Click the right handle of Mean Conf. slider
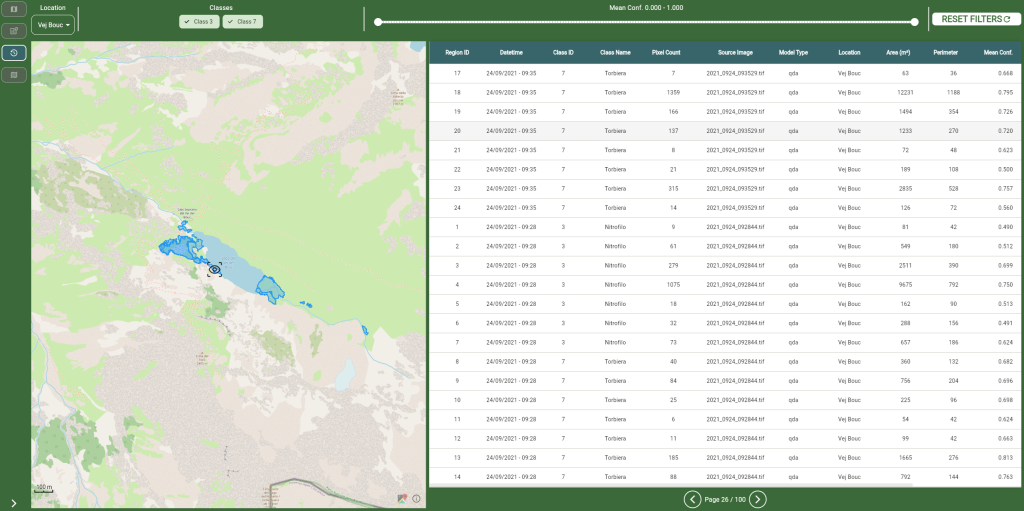This screenshot has width=1024, height=511. point(915,21)
